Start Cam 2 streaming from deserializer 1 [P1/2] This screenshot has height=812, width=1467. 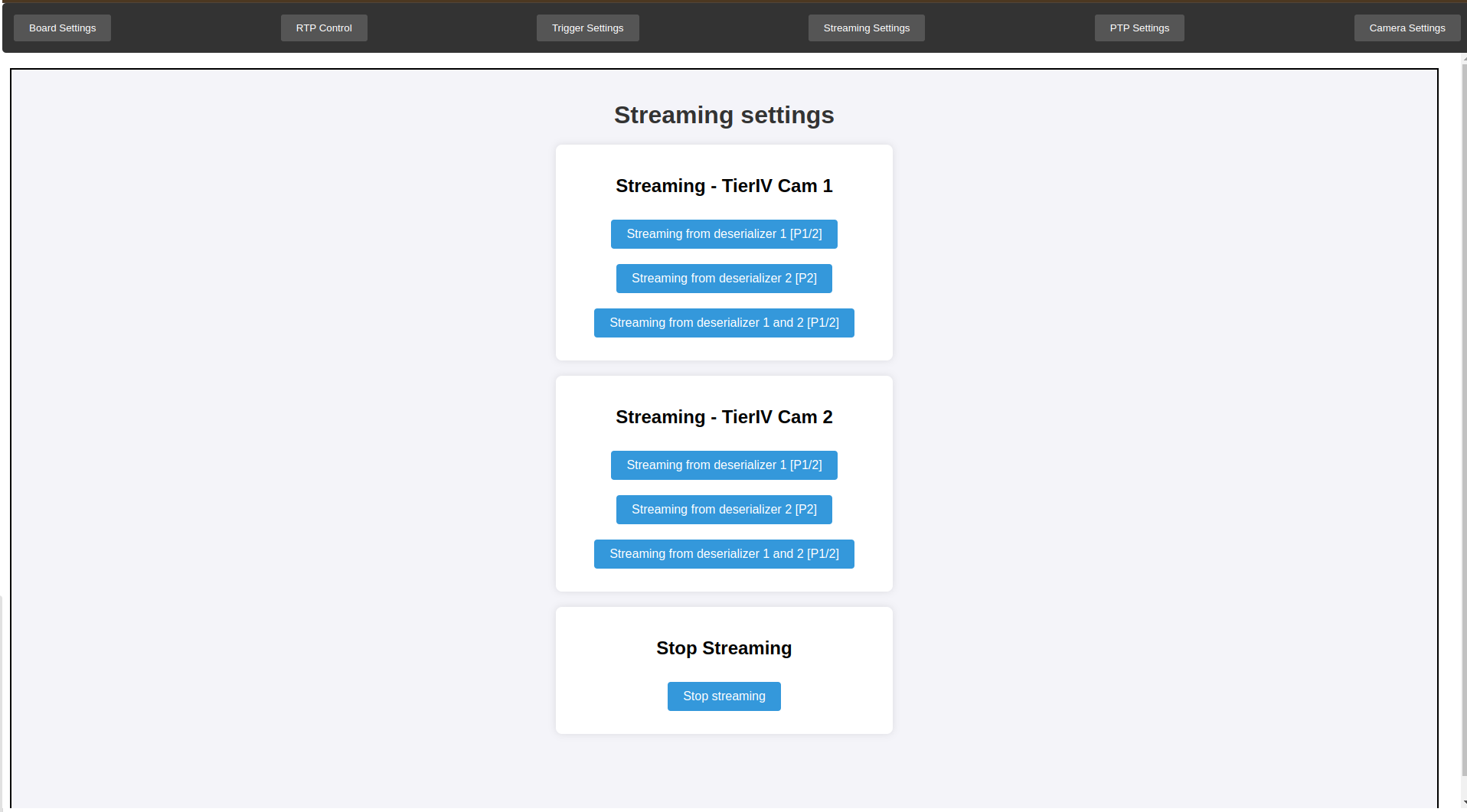tap(724, 465)
